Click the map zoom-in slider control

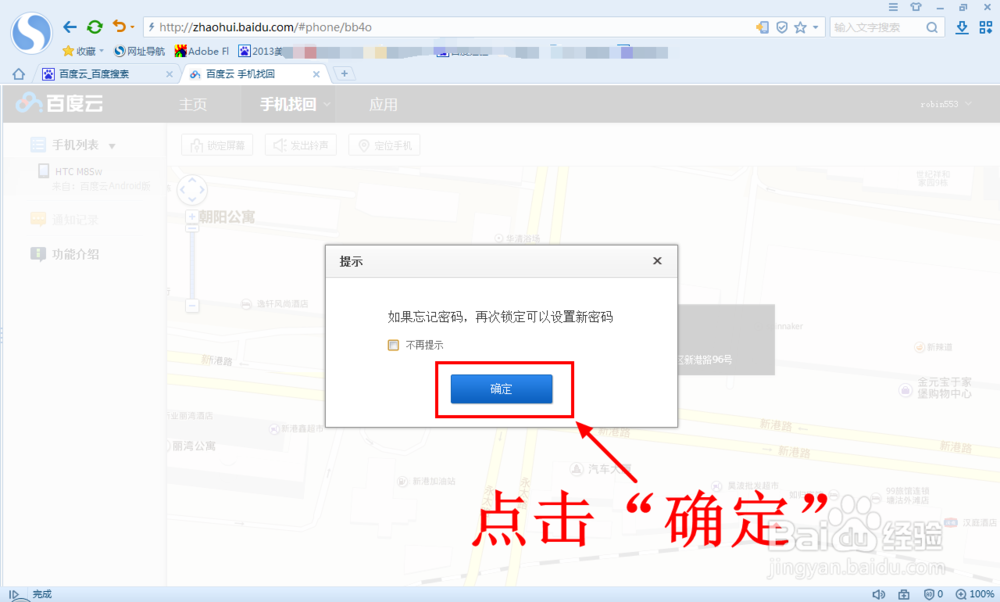pos(191,214)
